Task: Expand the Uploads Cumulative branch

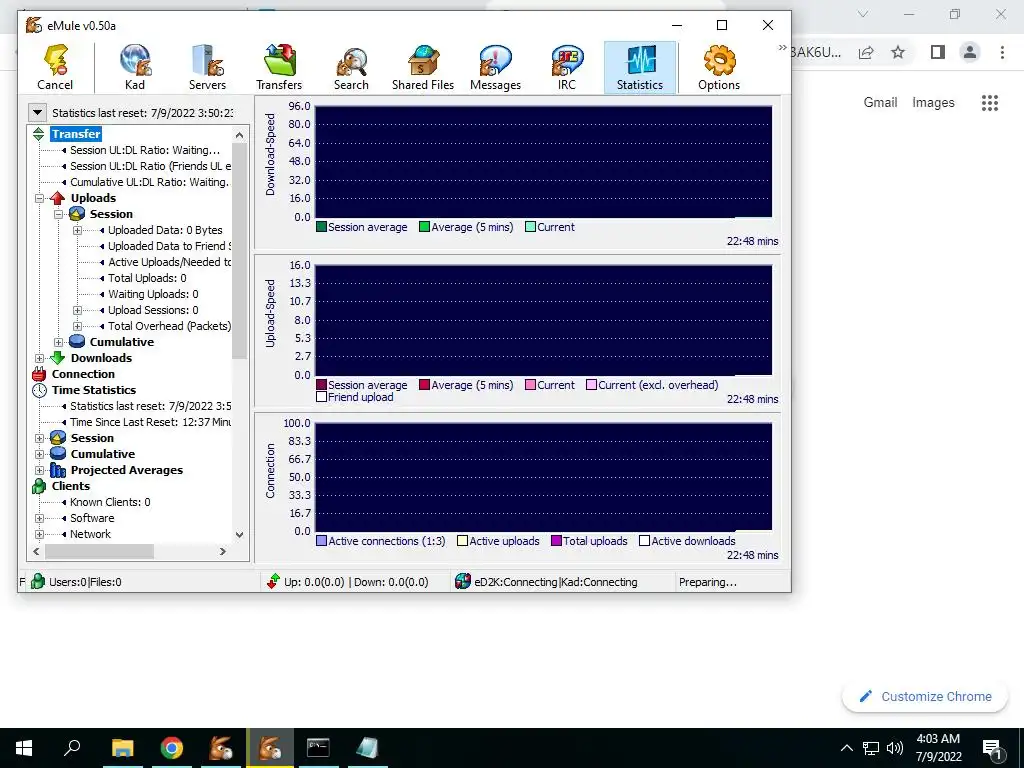Action: point(58,342)
